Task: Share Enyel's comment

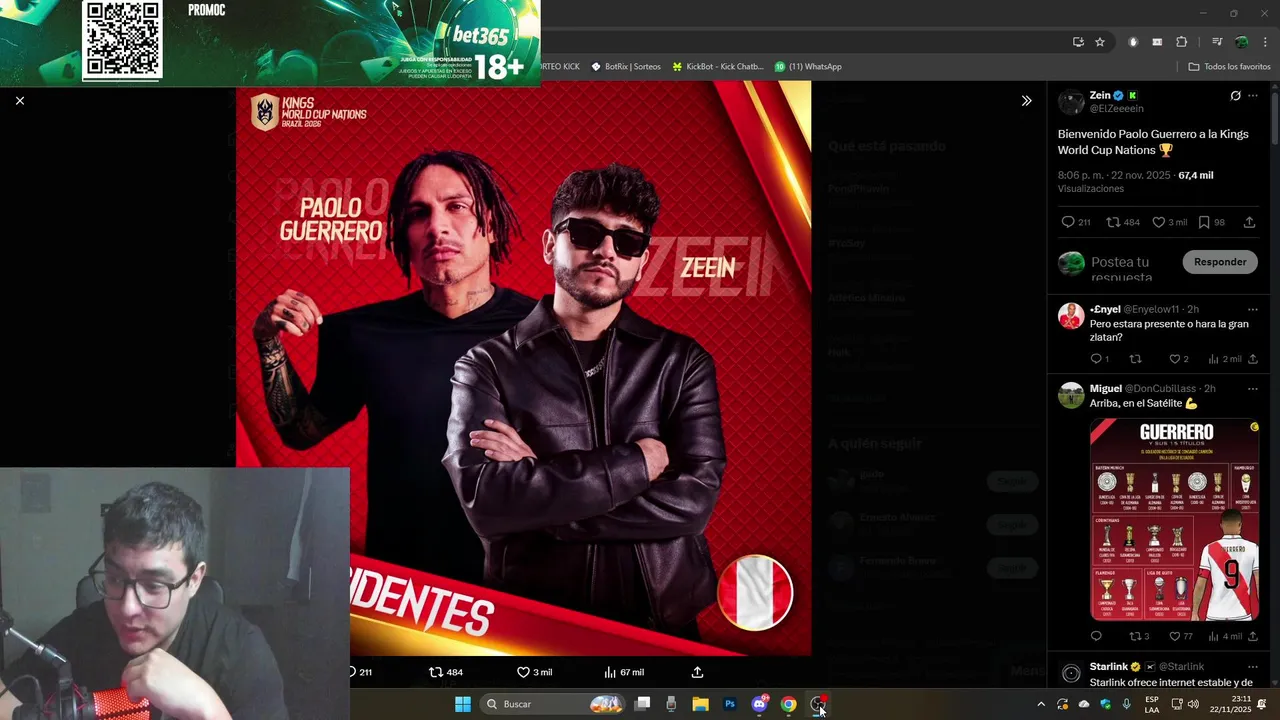Action: [1253, 359]
